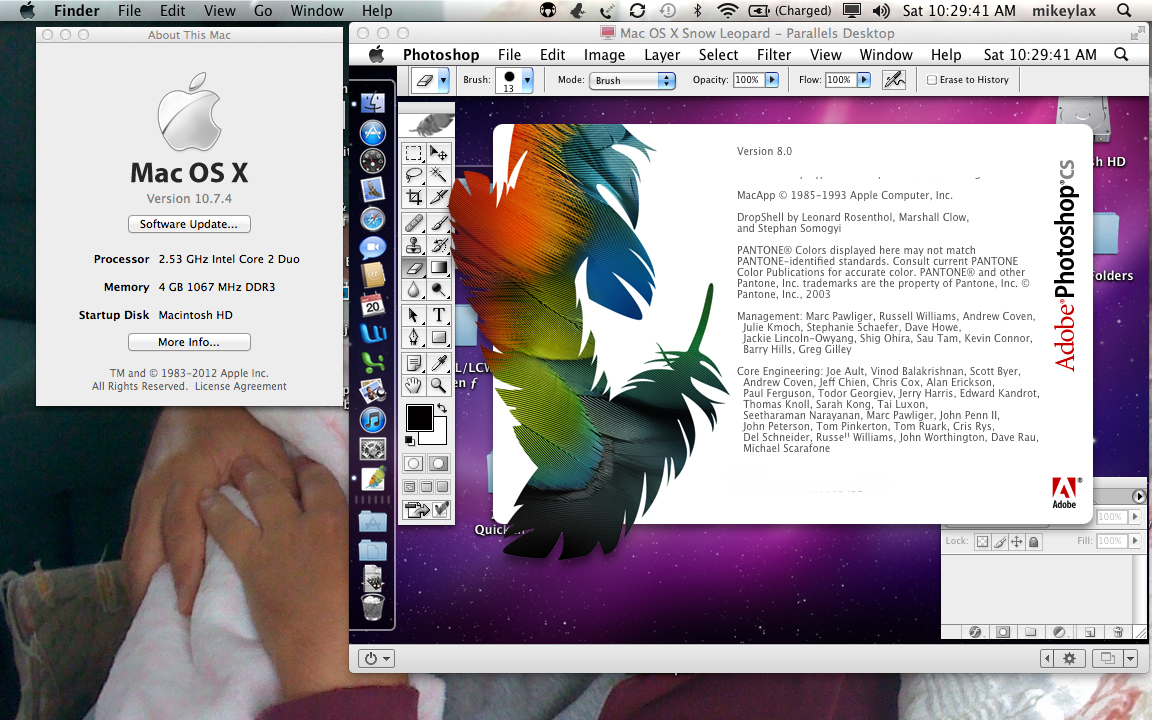Select the Rectangular Marquee tool
The height and width of the screenshot is (720, 1152).
coord(414,153)
